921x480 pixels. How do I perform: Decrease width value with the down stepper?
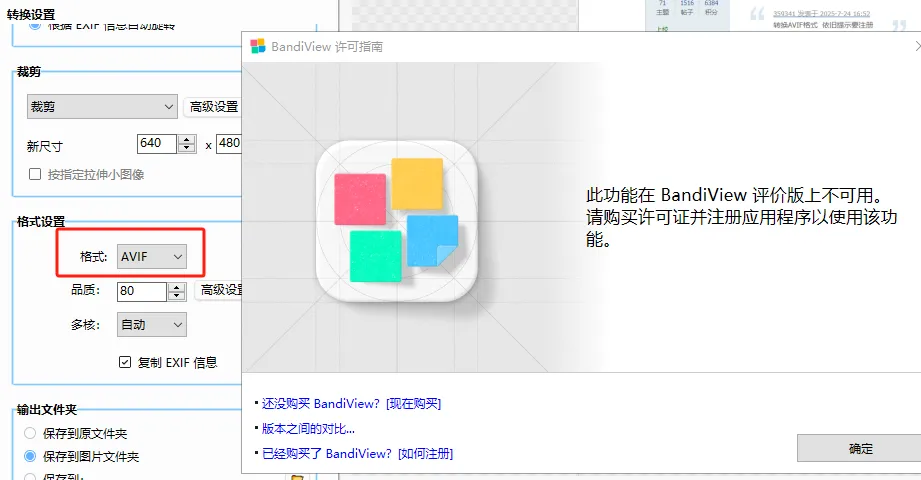tap(187, 148)
